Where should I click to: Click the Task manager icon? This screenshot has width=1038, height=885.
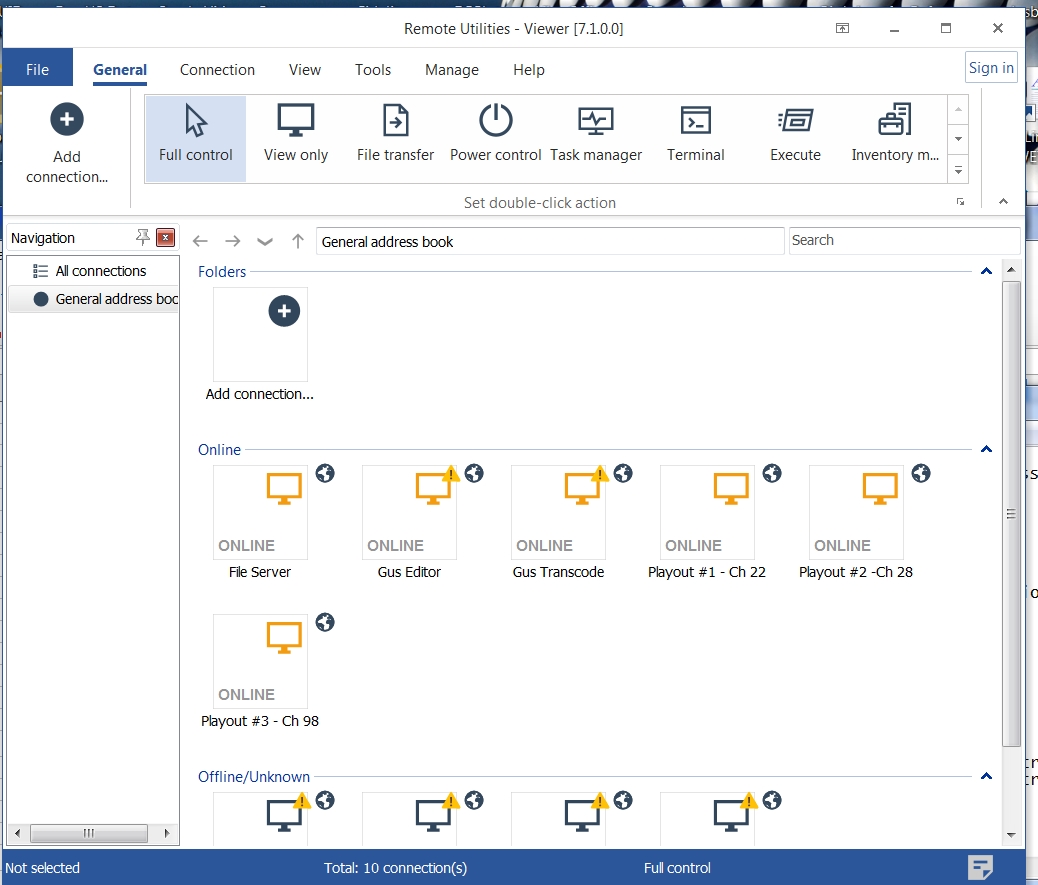click(x=595, y=122)
